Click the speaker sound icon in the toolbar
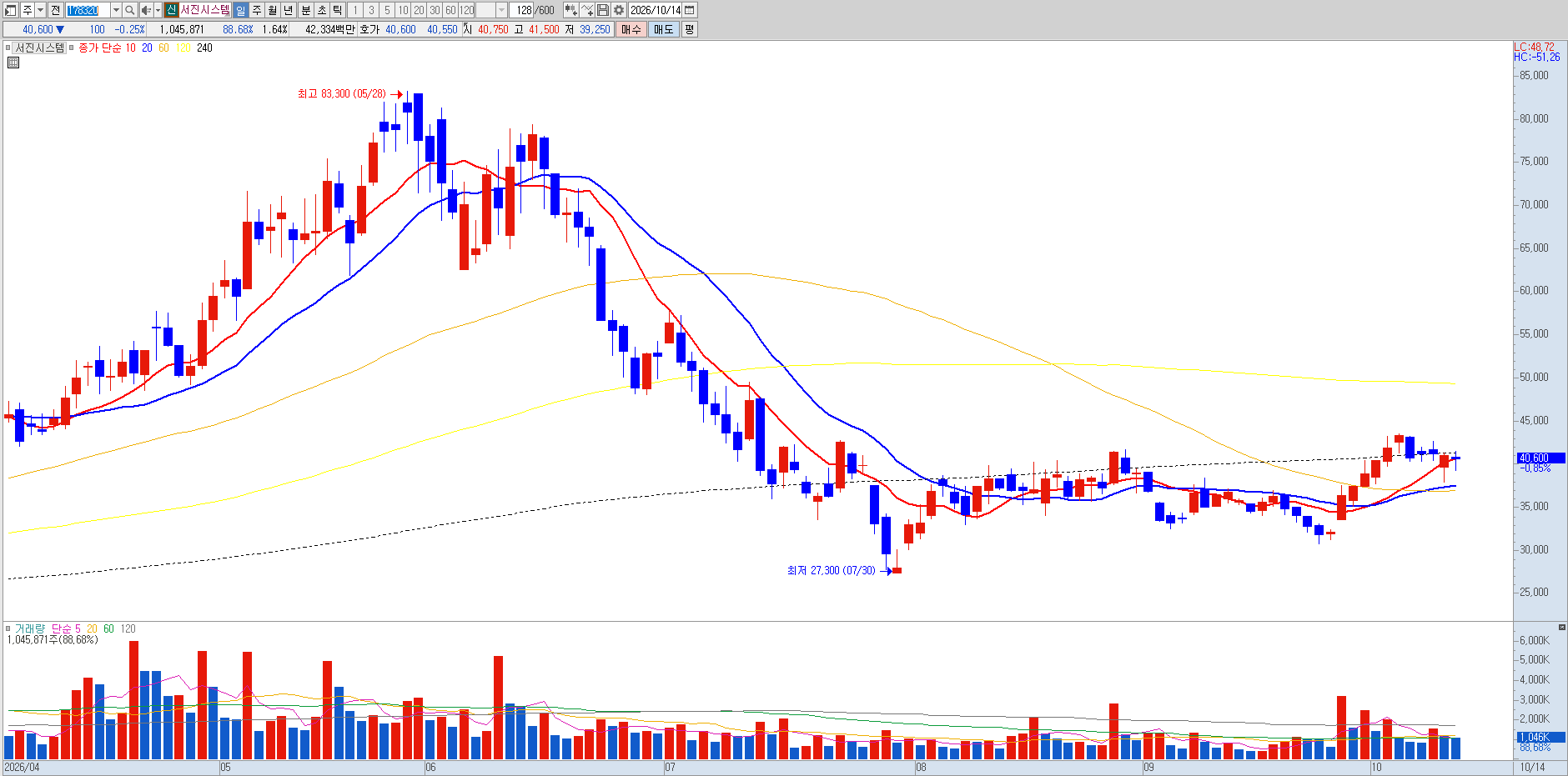The image size is (1568, 776). tap(146, 10)
